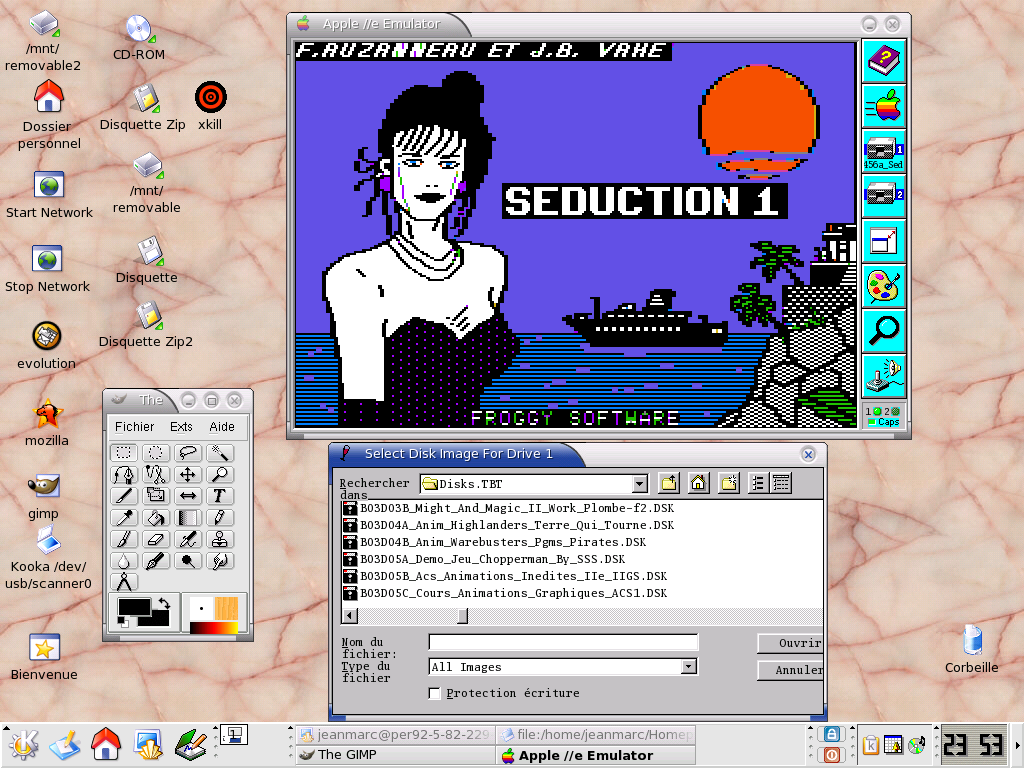
Task: Click the new folder button in file dialog
Action: [729, 483]
